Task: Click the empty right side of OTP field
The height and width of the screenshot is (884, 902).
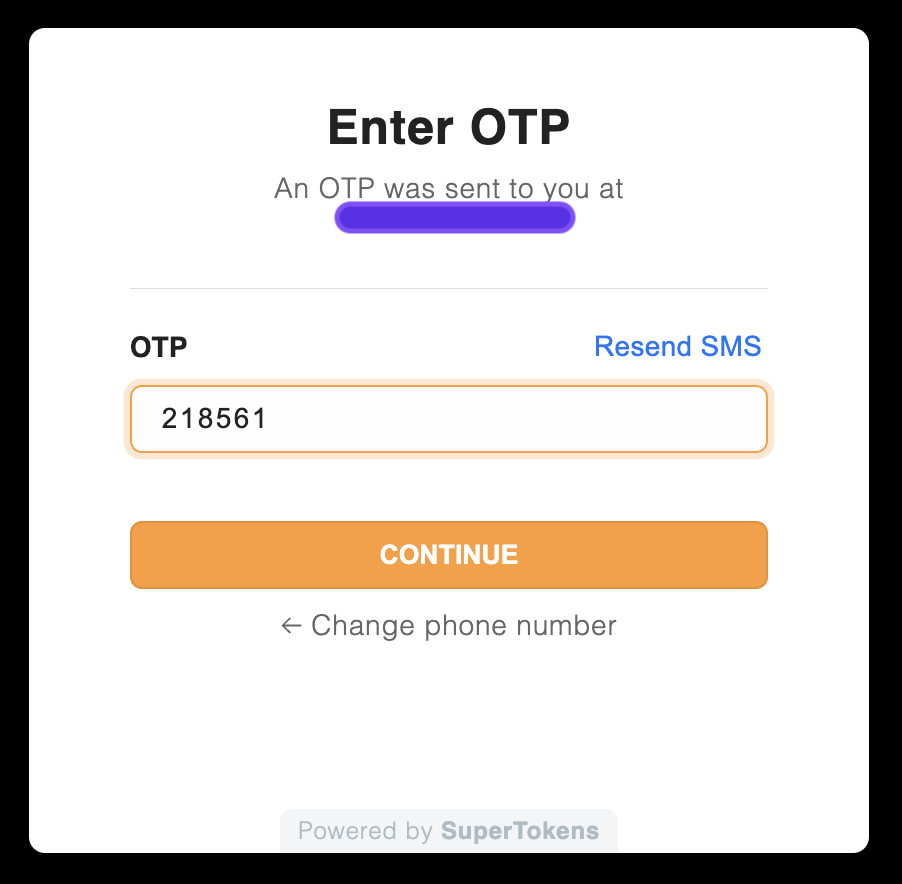Action: [620, 419]
